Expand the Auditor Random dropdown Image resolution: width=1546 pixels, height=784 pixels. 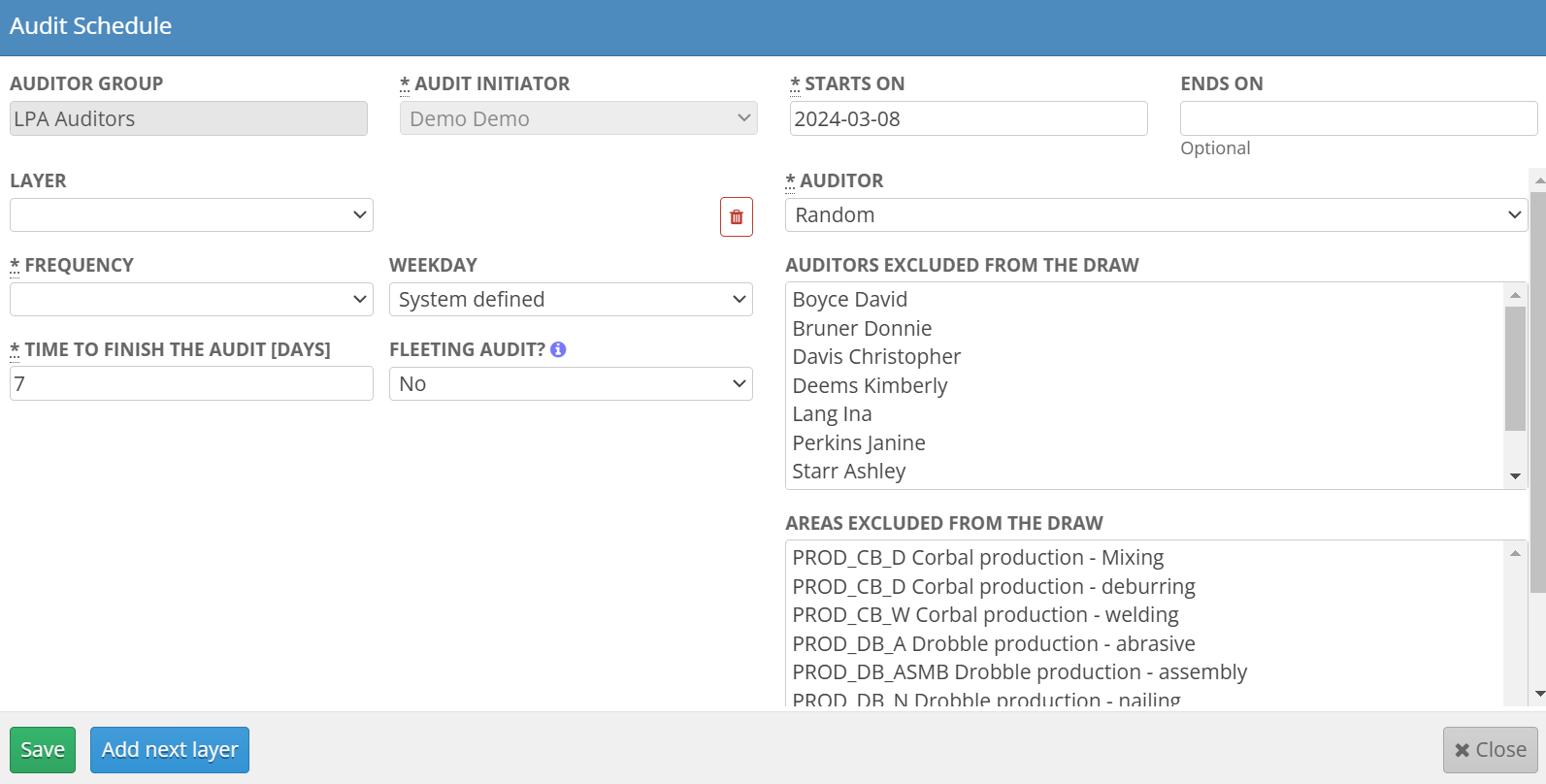[x=1156, y=215]
